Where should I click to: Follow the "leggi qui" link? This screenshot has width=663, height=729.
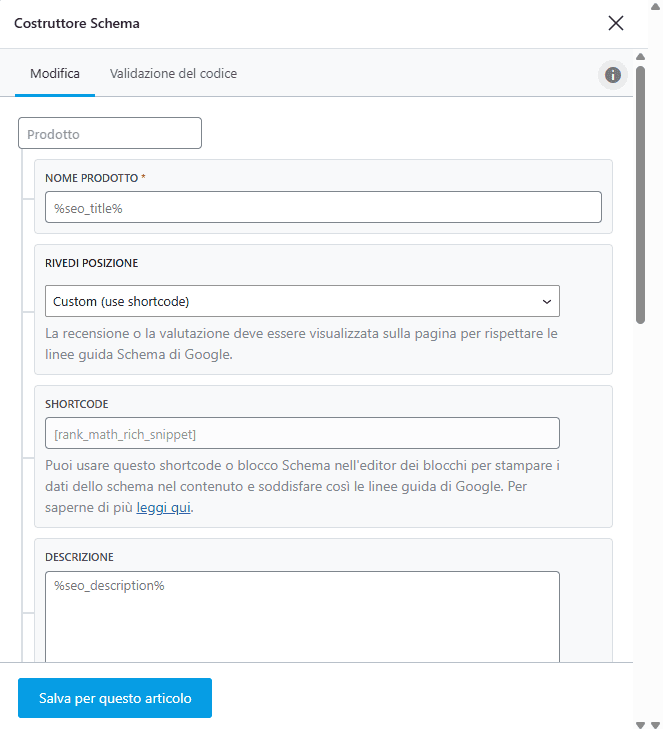[164, 508]
